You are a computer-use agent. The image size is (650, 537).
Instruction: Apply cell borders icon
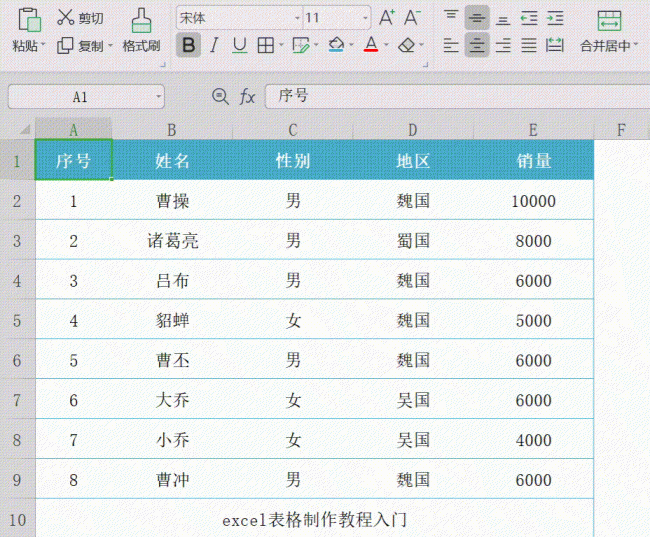265,45
